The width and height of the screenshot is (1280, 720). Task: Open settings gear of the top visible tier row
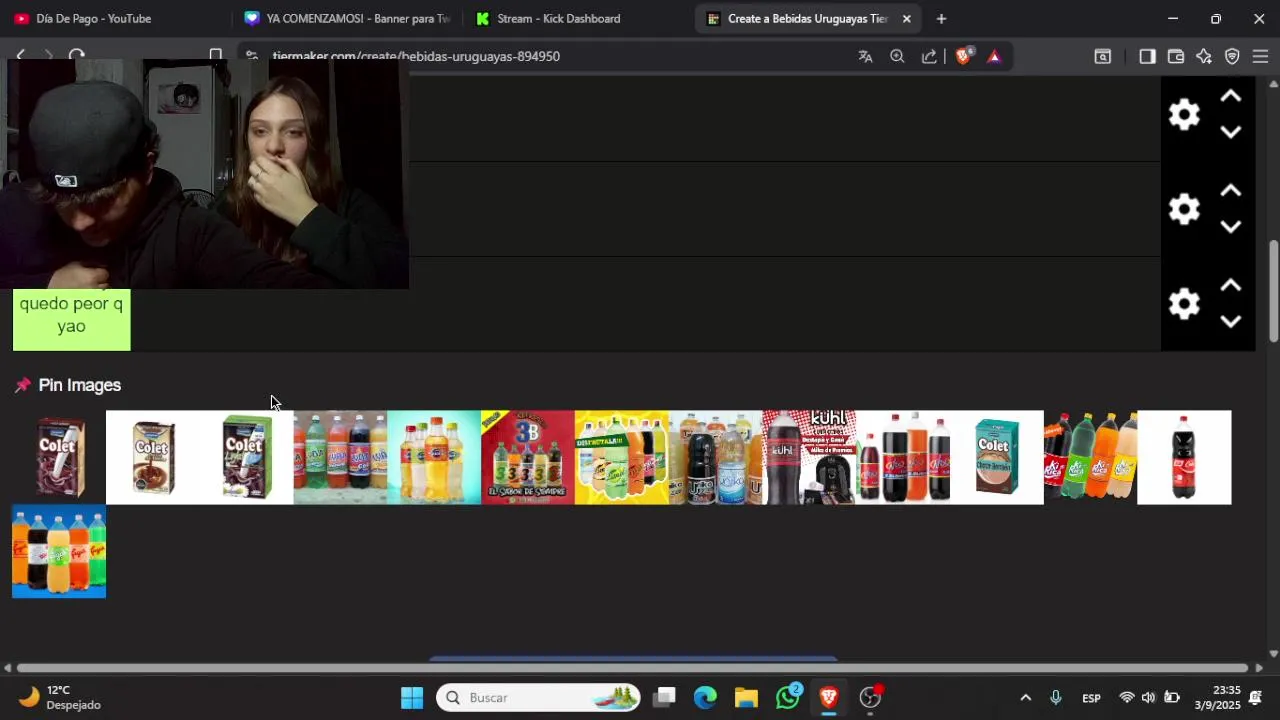tap(1184, 115)
